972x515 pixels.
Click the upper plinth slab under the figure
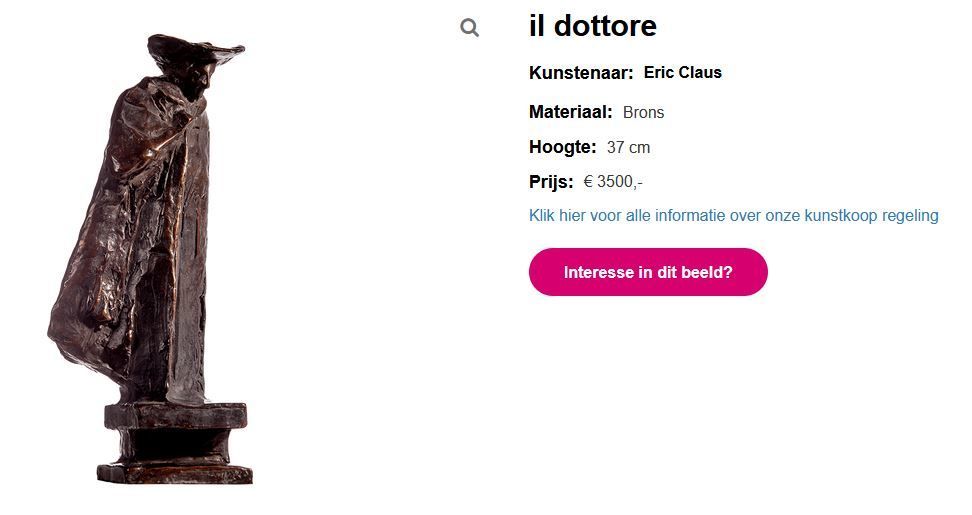[x=175, y=416]
